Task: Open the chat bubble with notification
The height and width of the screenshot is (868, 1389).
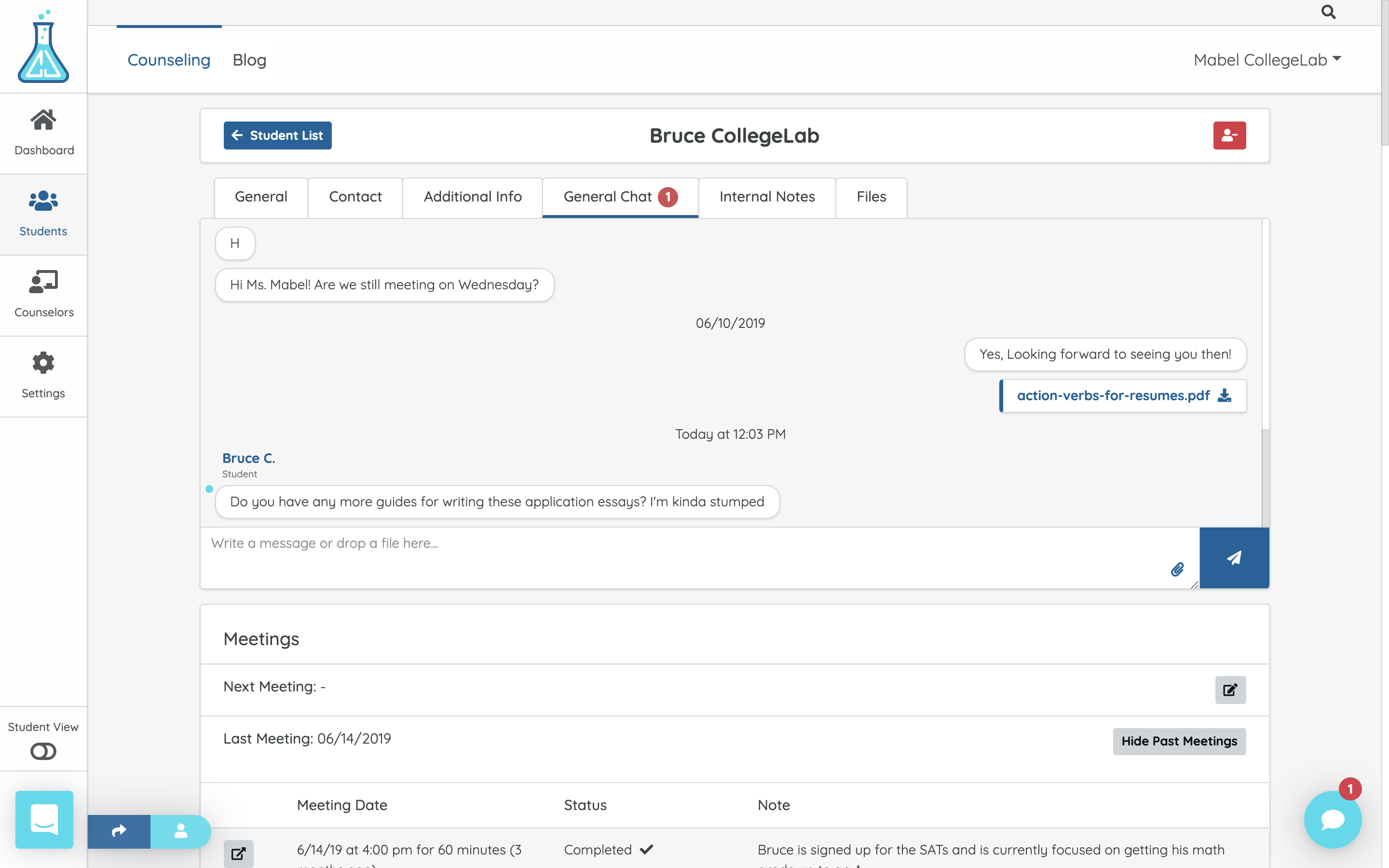Action: (1332, 819)
